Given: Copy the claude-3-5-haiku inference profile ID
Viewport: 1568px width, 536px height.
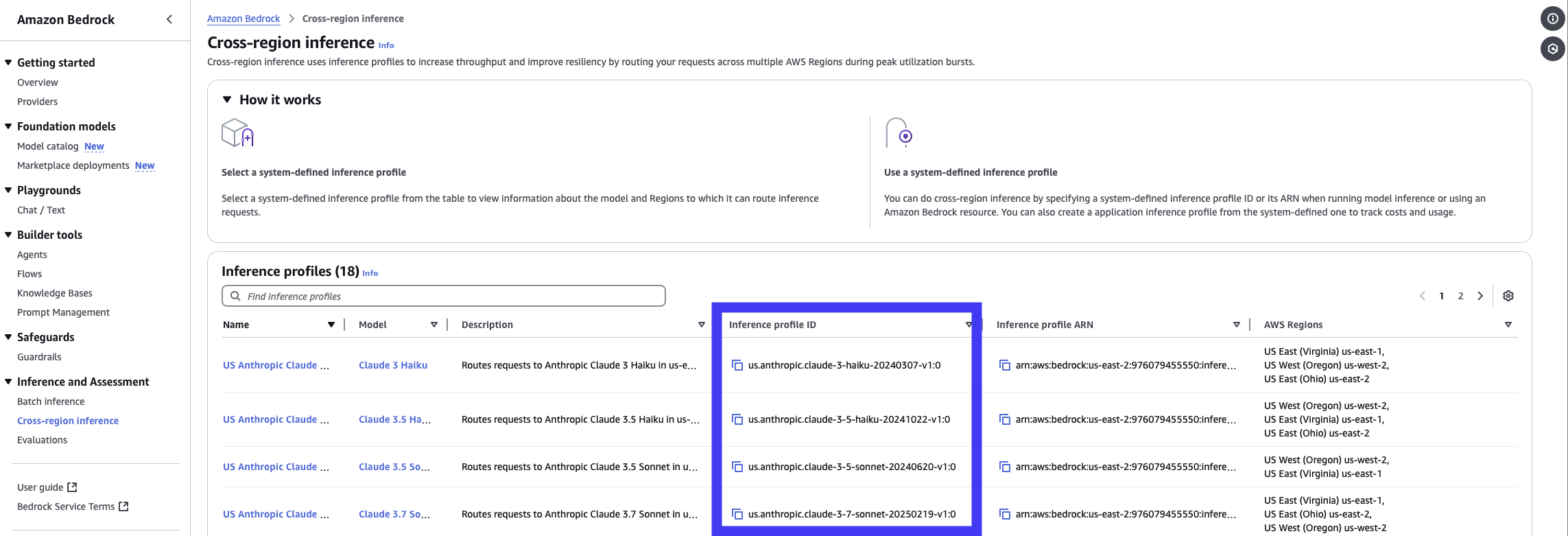Looking at the screenshot, I should (737, 419).
